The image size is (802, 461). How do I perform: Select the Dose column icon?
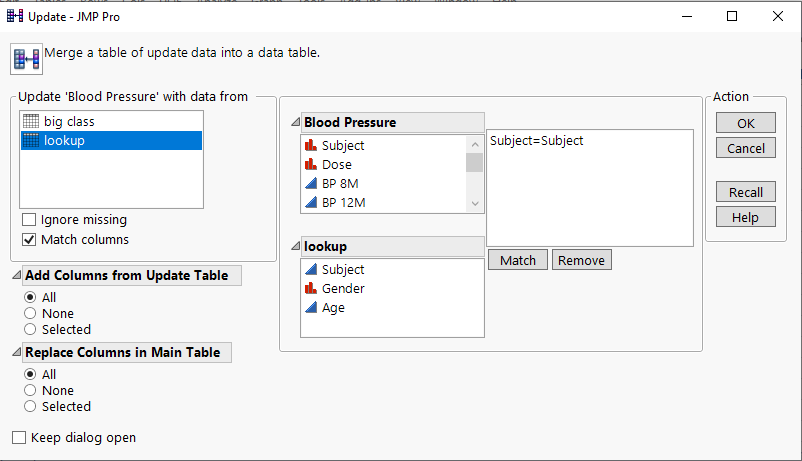pos(310,165)
